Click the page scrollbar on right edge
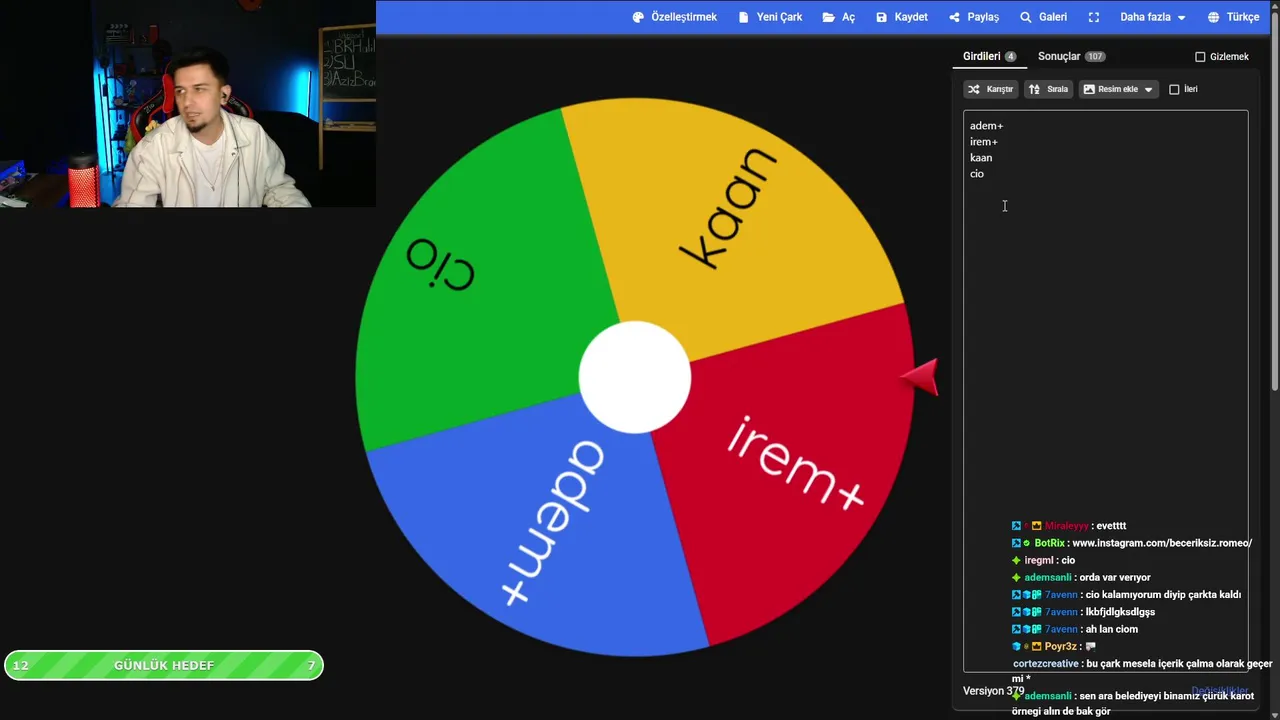 point(1275,200)
